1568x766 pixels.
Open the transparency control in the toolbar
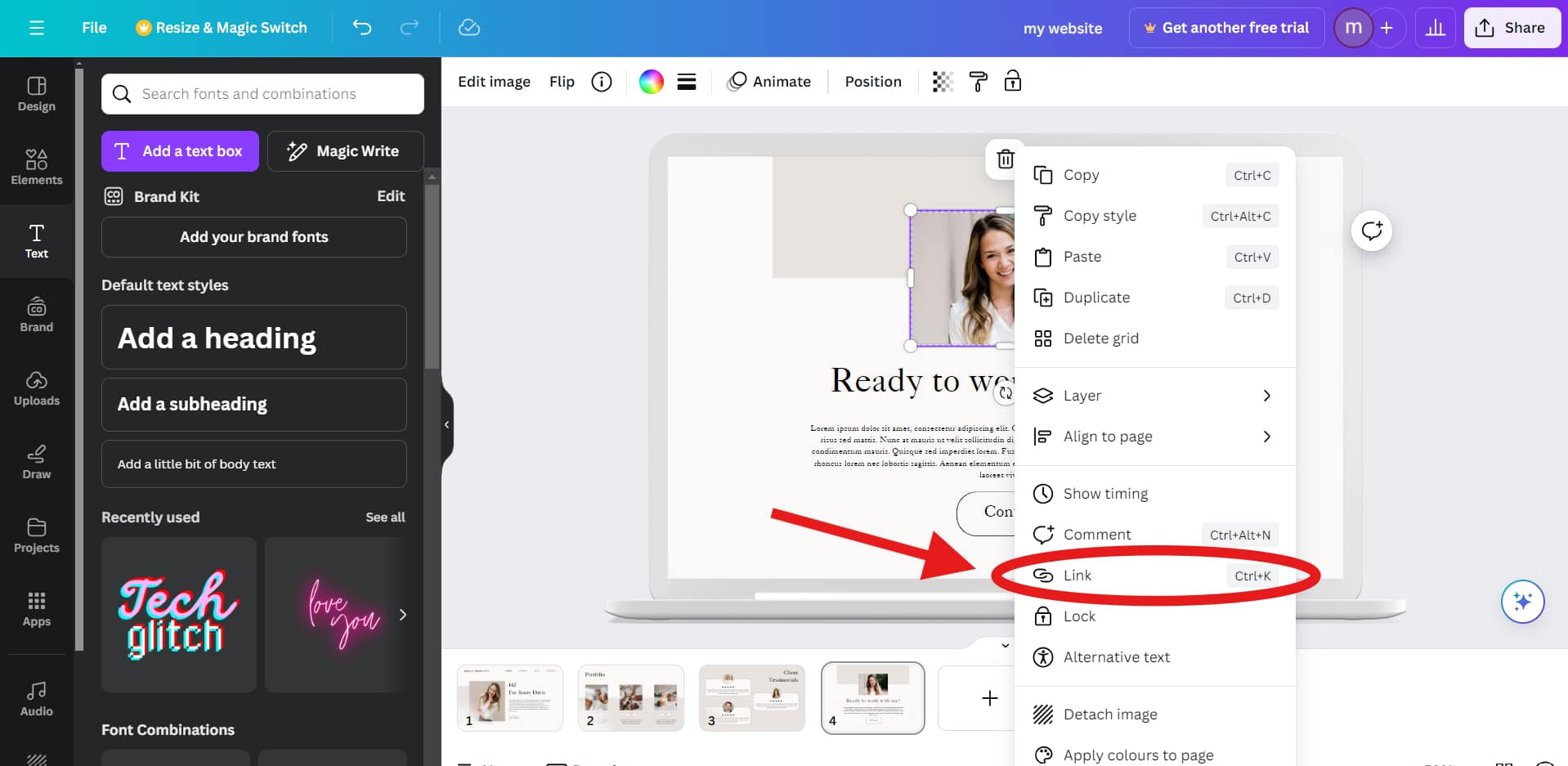pyautogui.click(x=943, y=81)
